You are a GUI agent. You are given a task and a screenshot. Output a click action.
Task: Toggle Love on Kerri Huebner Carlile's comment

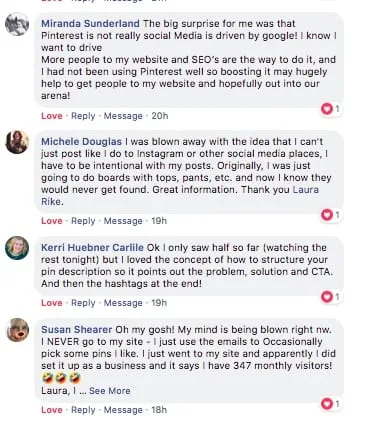(x=52, y=303)
